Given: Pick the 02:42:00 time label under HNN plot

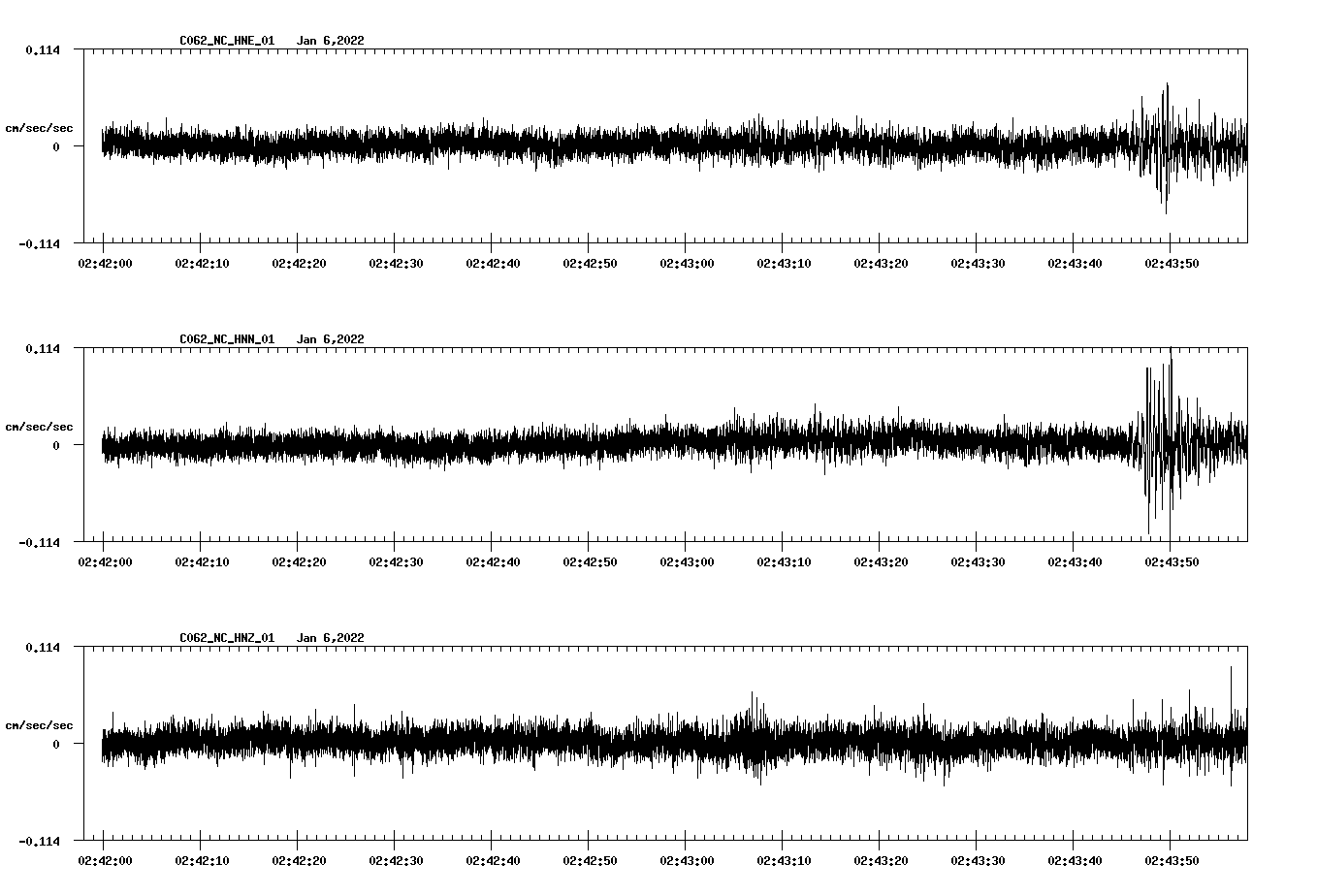Looking at the screenshot, I should (x=105, y=562).
